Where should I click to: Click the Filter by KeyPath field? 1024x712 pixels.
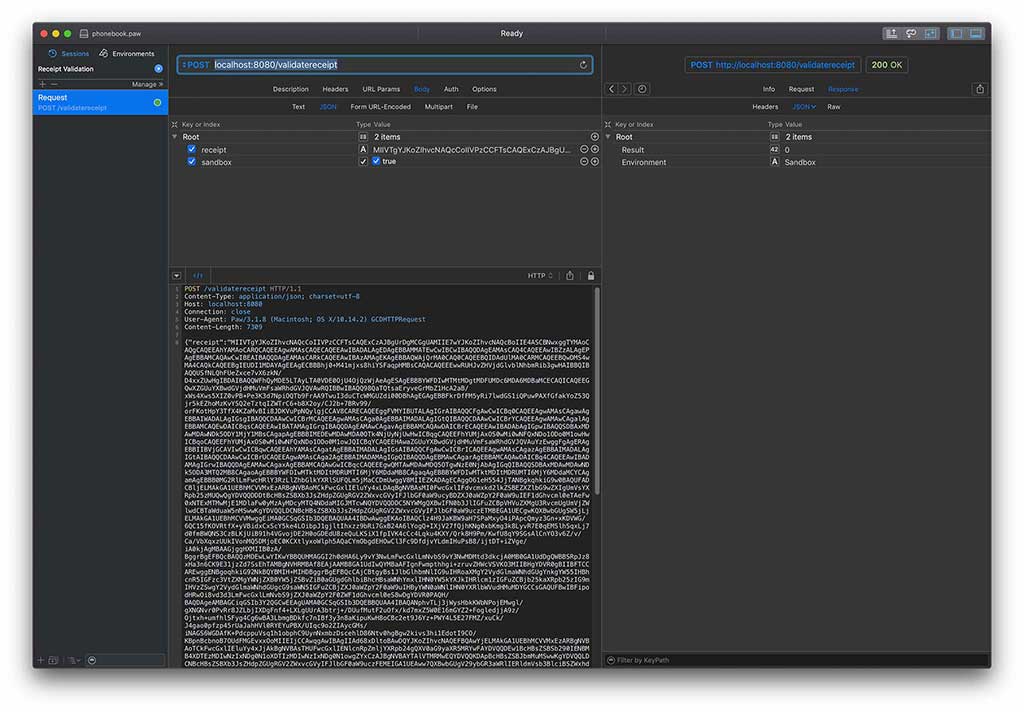[x=800, y=660]
